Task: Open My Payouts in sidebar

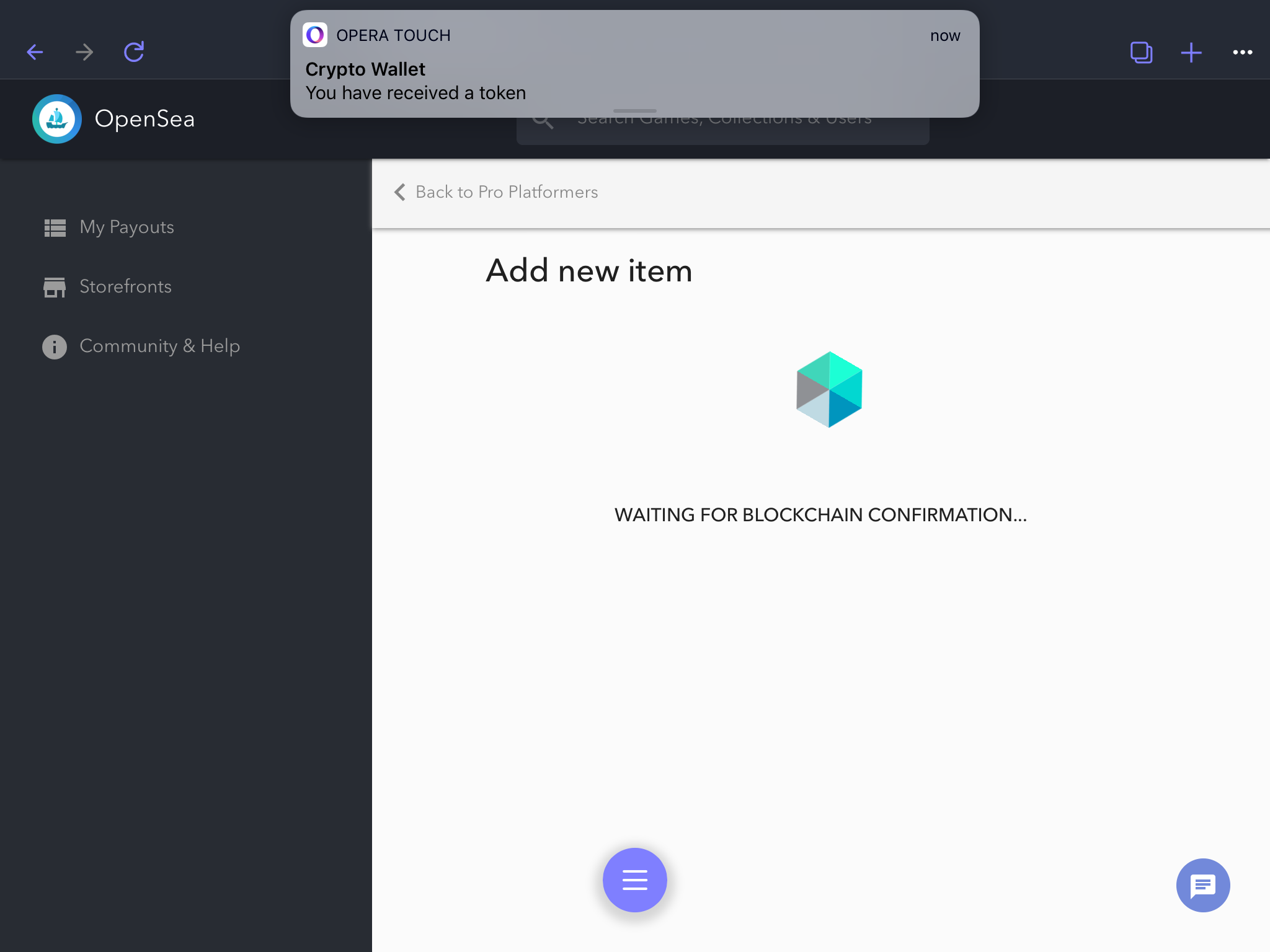Action: 127,227
